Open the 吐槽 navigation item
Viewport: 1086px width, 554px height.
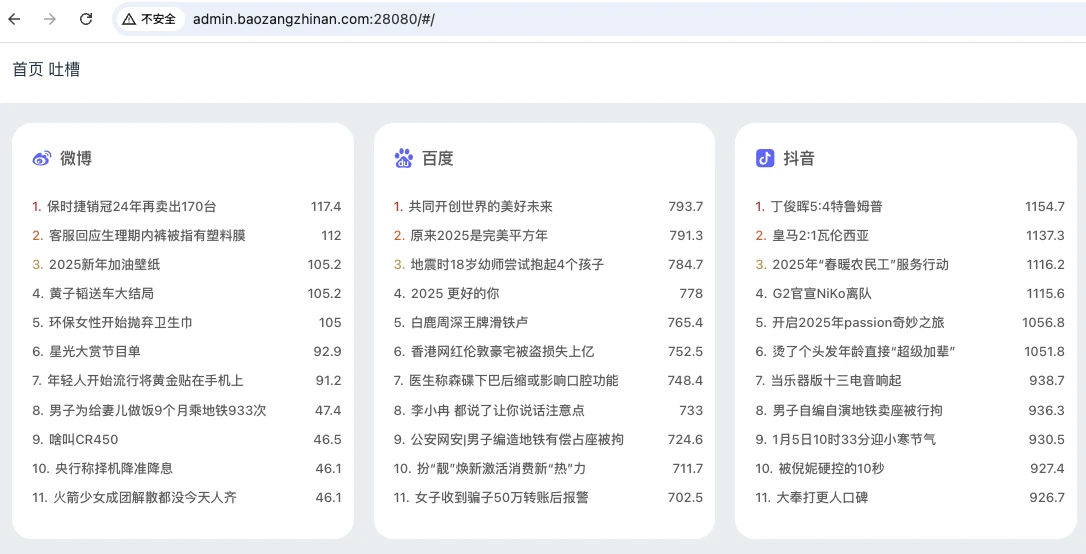tap(64, 69)
